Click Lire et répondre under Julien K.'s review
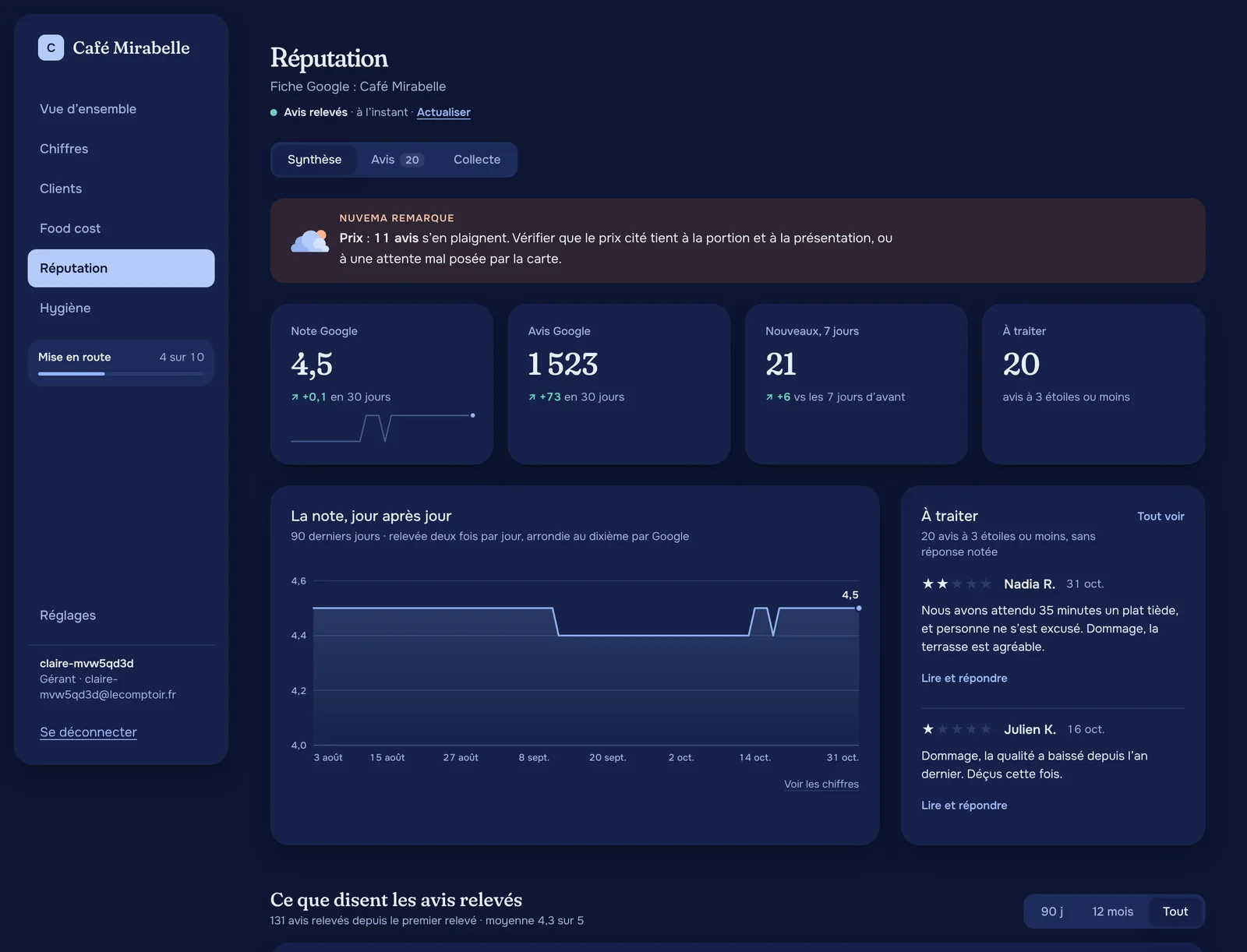 pos(964,806)
